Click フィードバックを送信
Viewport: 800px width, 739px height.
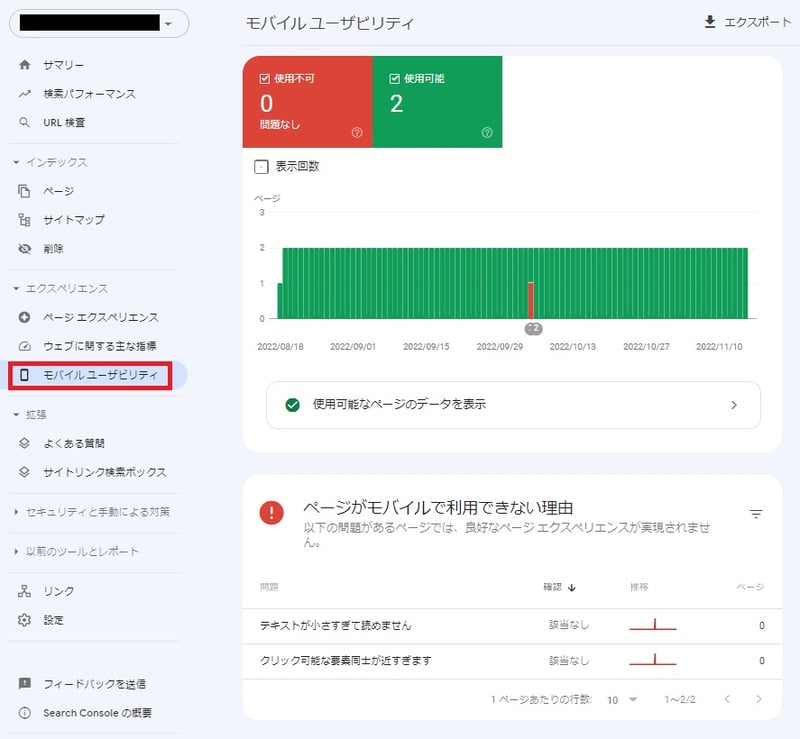click(95, 683)
